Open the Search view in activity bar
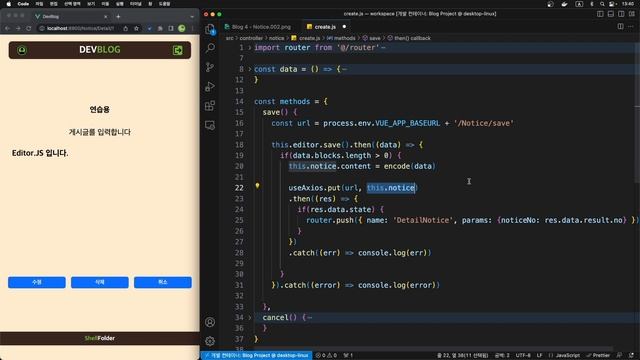Viewport: 640px width, 360px height. [x=210, y=48]
